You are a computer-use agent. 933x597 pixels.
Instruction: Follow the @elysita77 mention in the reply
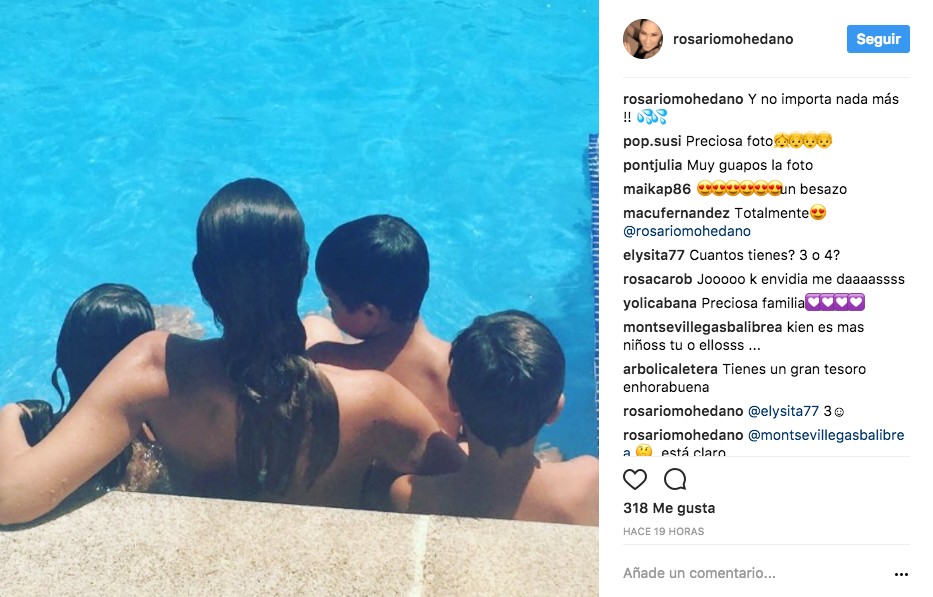pos(783,411)
